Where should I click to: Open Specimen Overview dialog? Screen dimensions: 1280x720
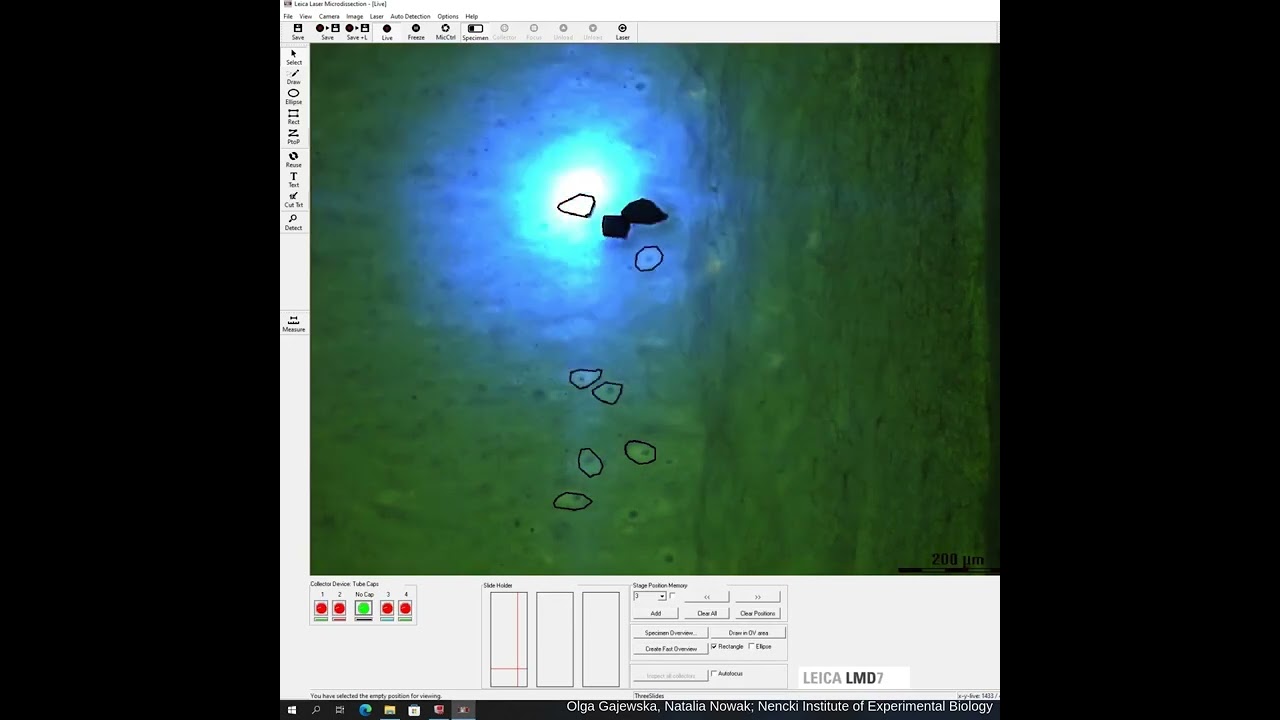670,632
